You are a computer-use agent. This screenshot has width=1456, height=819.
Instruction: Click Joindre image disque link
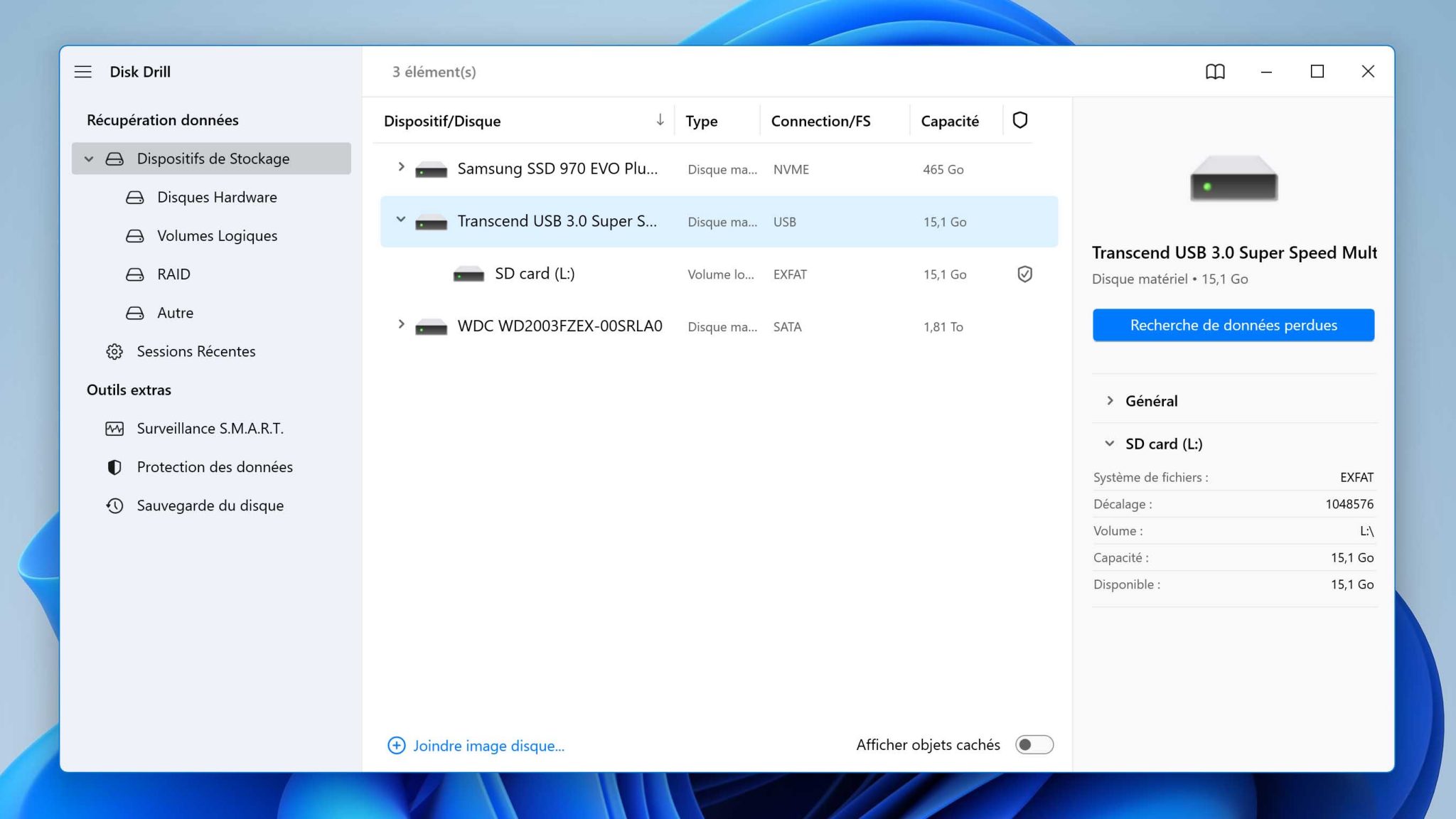(x=488, y=746)
